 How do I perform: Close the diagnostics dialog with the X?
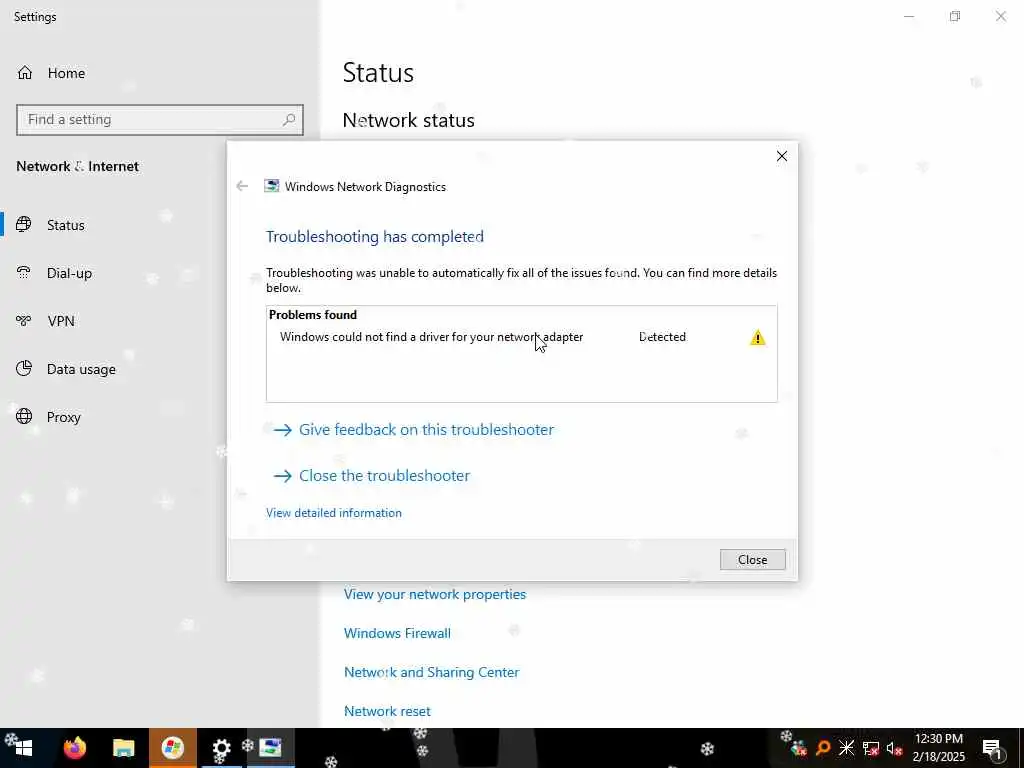782,156
